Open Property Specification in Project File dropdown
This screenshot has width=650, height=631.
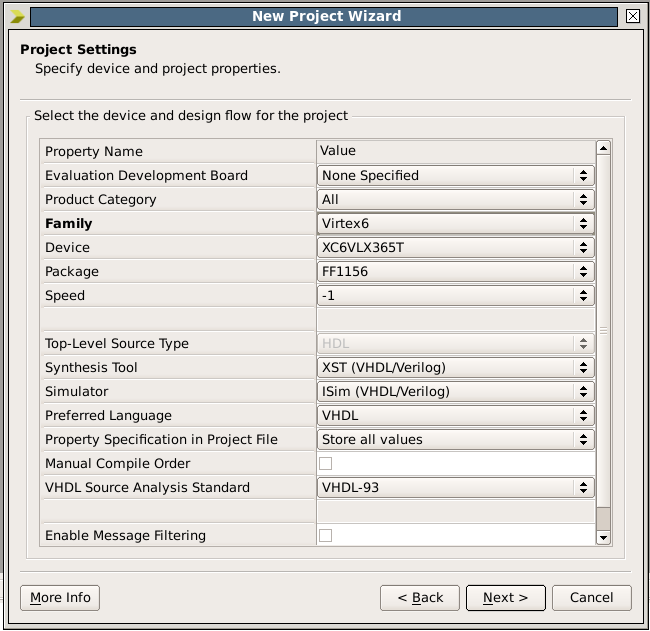[x=456, y=440]
